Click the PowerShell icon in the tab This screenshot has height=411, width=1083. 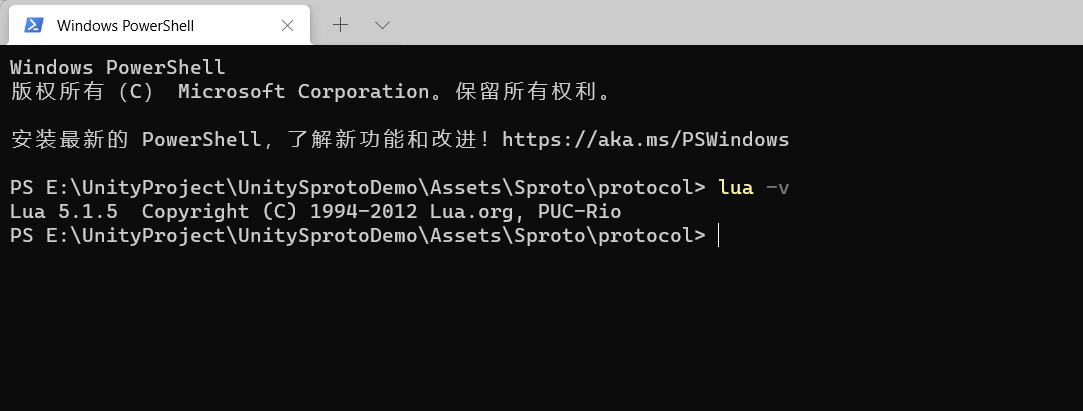point(33,25)
